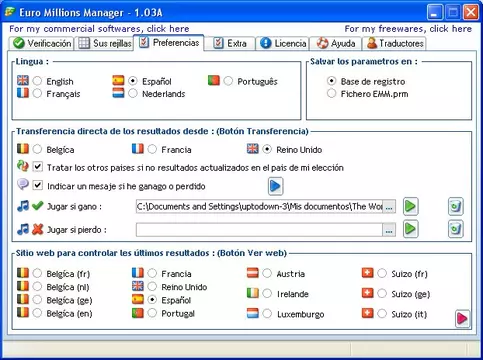Select Belgíca (nl) website option

click(37, 286)
